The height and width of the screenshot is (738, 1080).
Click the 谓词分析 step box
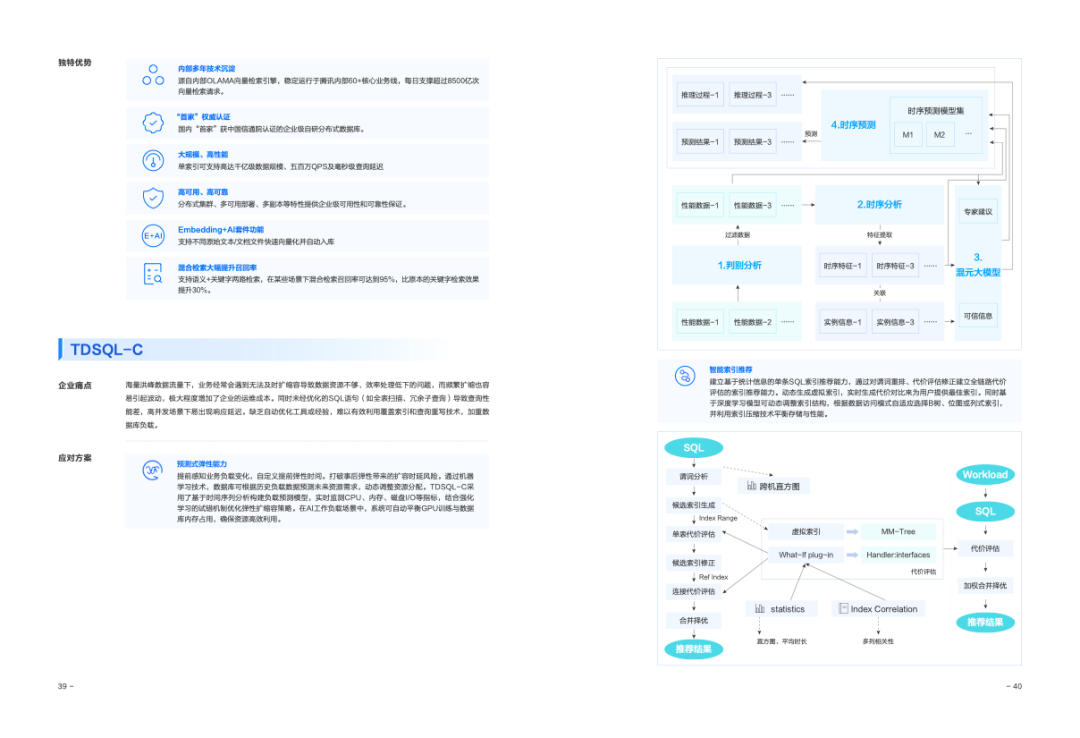(x=694, y=476)
